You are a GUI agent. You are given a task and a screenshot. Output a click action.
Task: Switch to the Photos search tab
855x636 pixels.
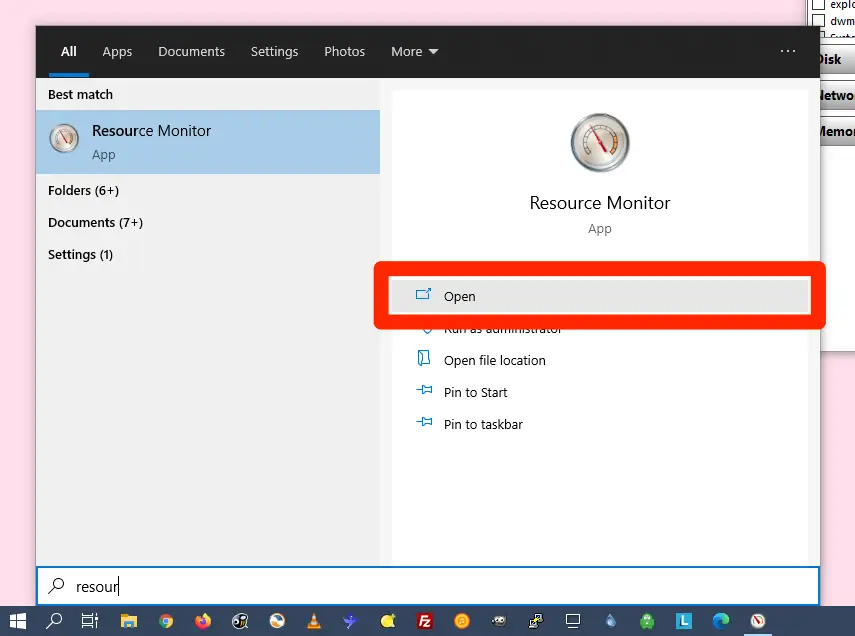(x=344, y=52)
